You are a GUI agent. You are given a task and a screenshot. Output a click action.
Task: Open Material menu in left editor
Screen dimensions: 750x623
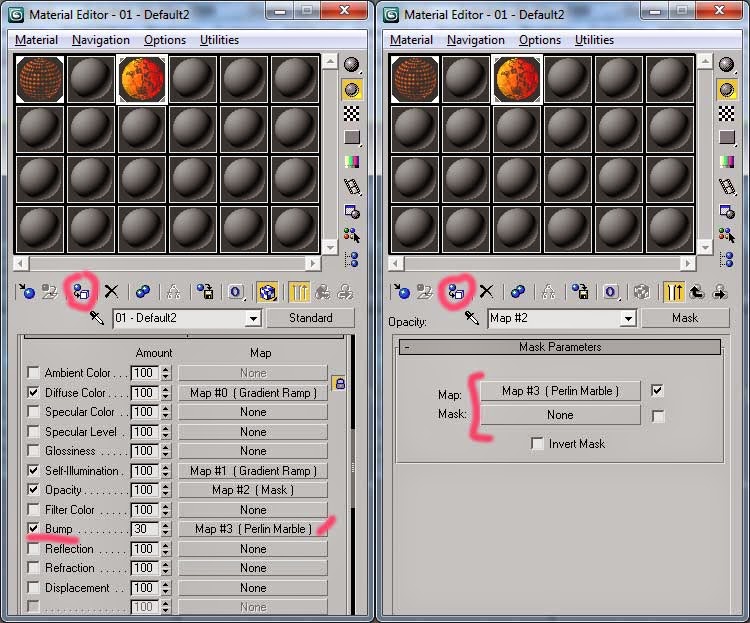tap(36, 40)
